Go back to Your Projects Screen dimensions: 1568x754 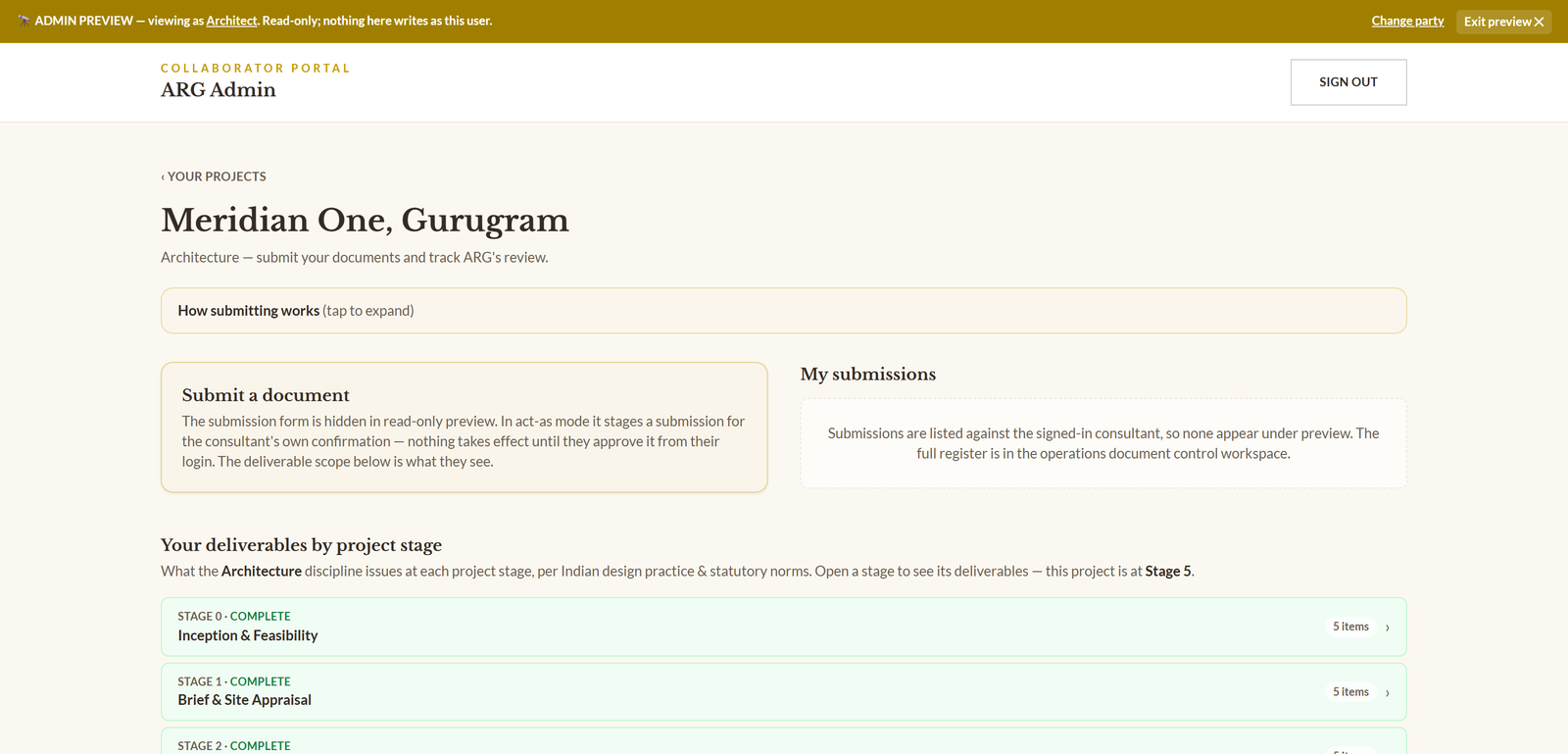[214, 176]
